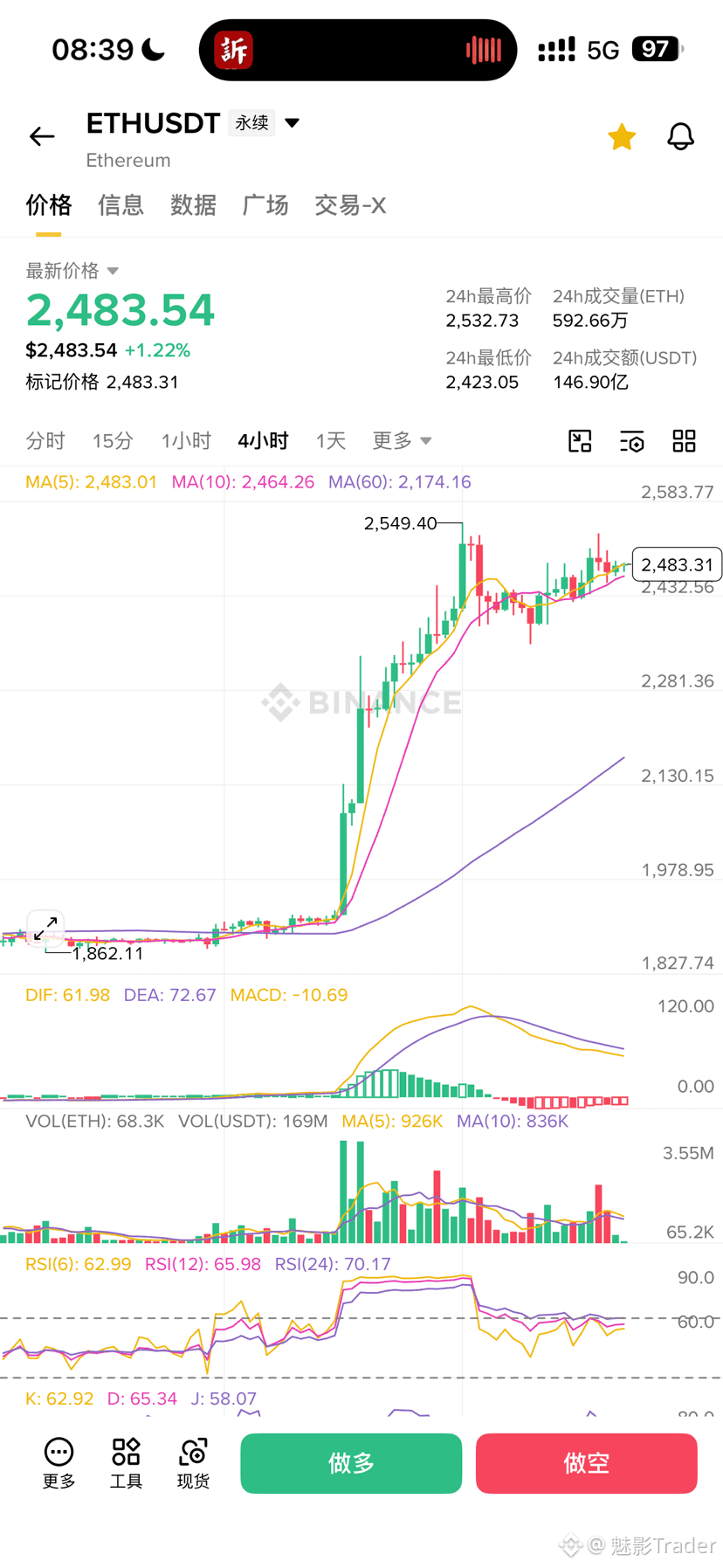Screen dimensions: 723x1568
Task: Tap the 24h成交量 592.66万 value
Action: [x=590, y=321]
